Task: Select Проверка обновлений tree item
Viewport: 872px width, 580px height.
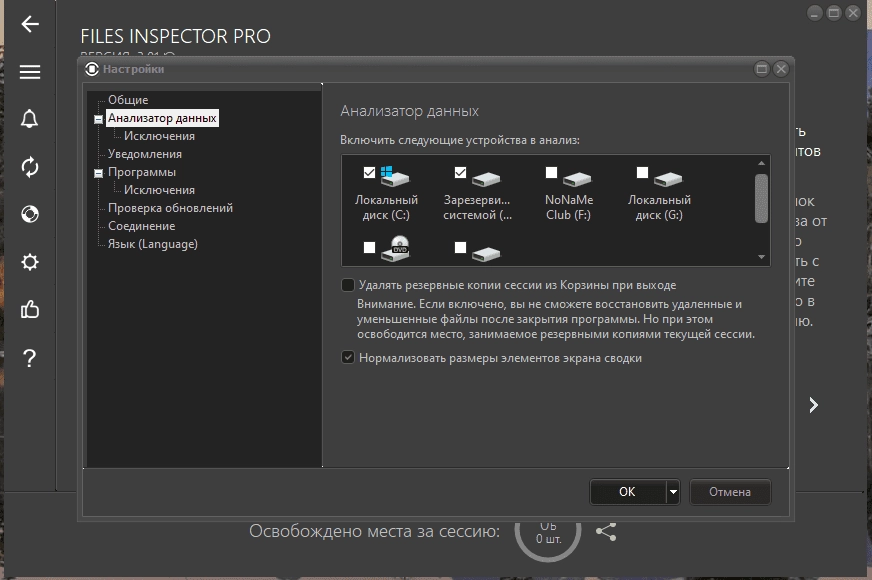Action: pyautogui.click(x=170, y=208)
